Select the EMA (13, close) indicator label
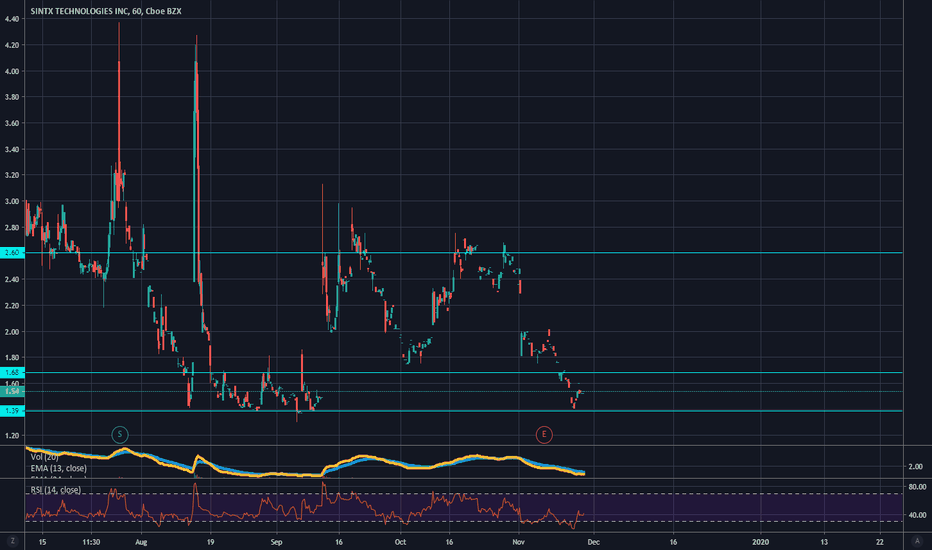This screenshot has width=932, height=550. pos(58,469)
